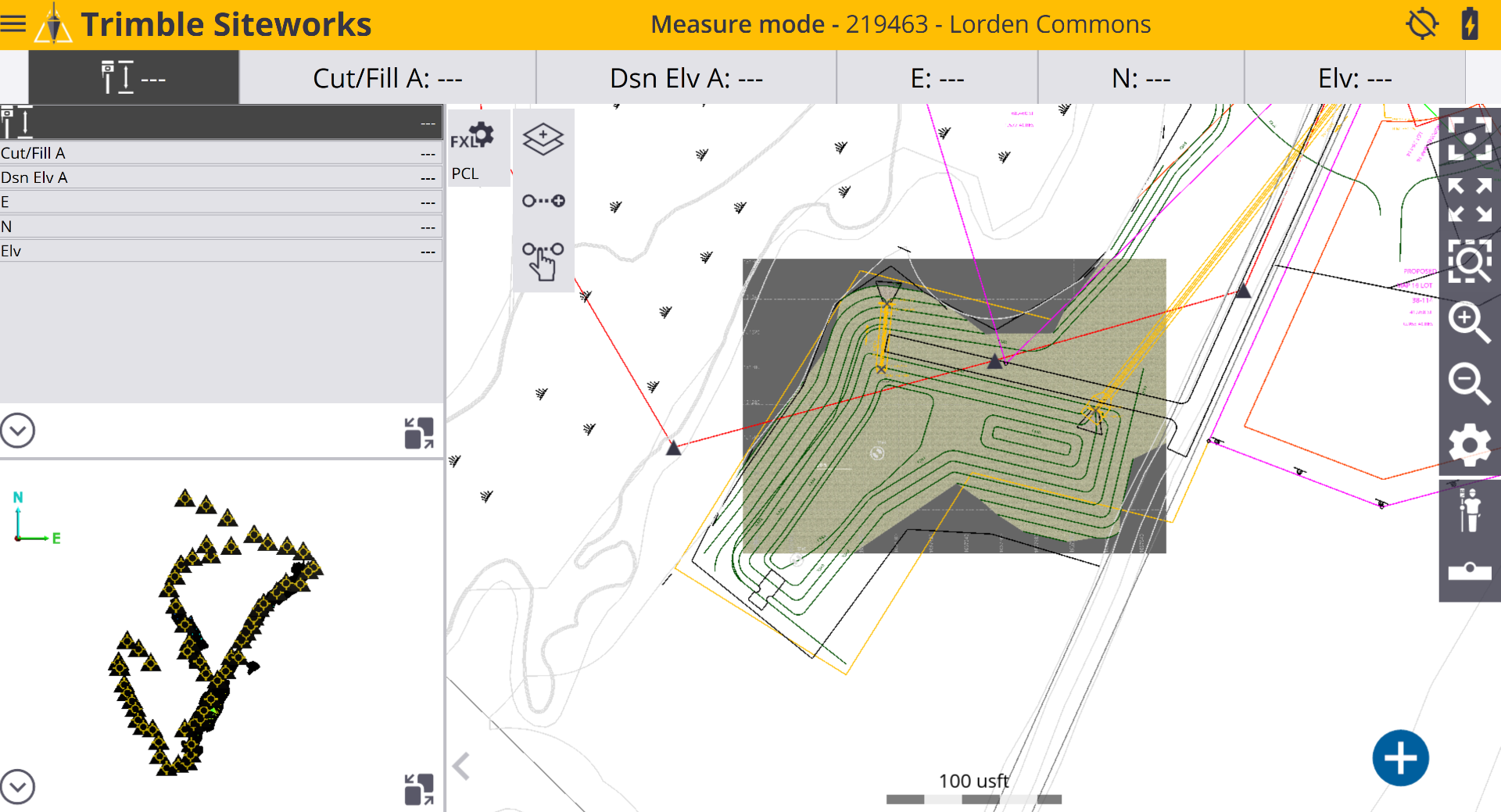
Task: Click the Trimble Siteworks logo icon
Action: click(53, 23)
